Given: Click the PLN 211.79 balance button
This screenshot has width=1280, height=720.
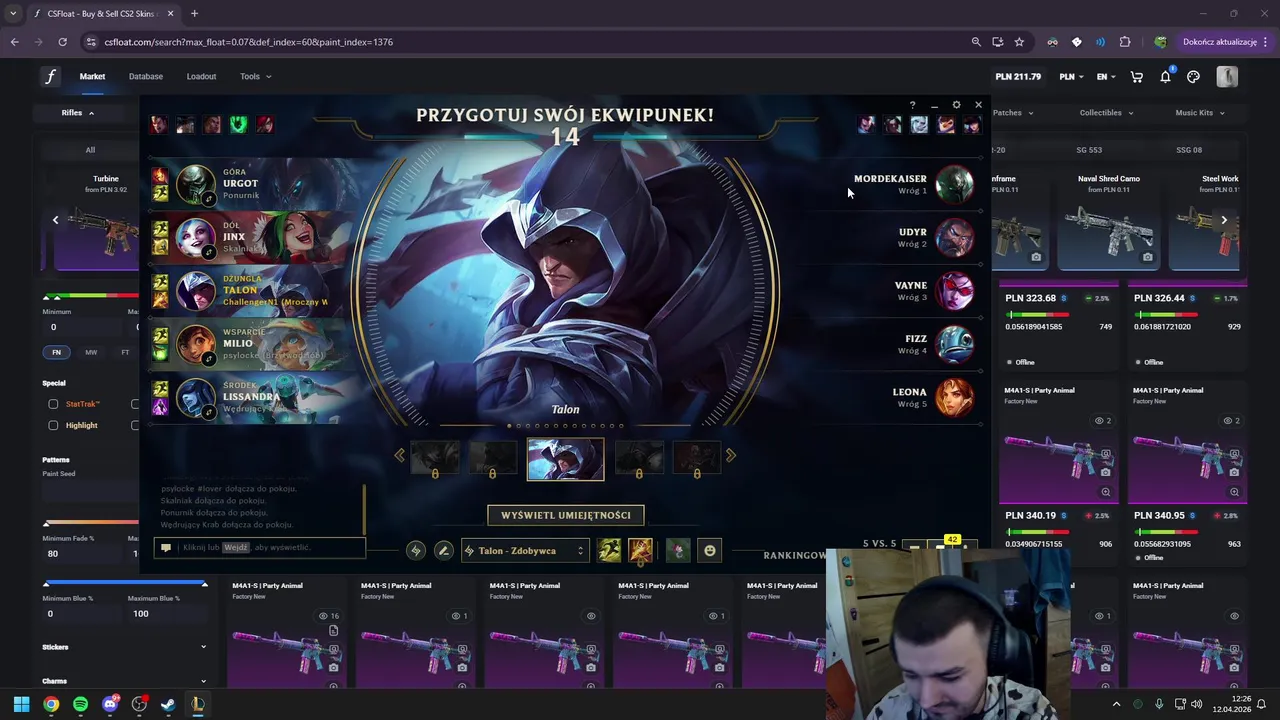Looking at the screenshot, I should point(1018,77).
